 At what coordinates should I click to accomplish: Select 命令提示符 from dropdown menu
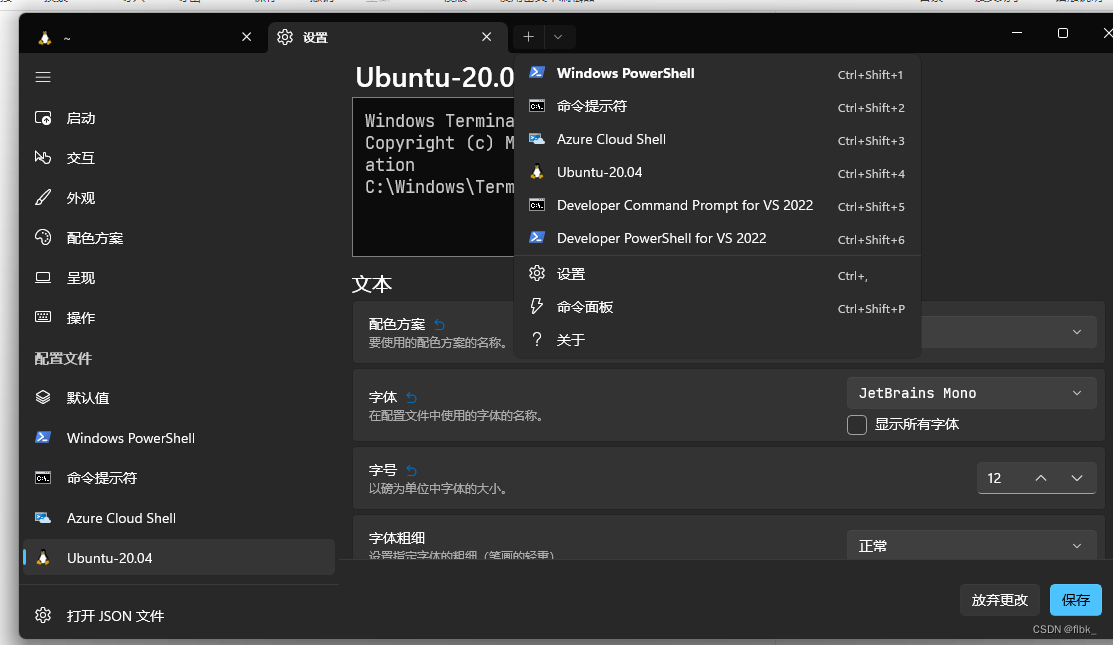pos(717,106)
